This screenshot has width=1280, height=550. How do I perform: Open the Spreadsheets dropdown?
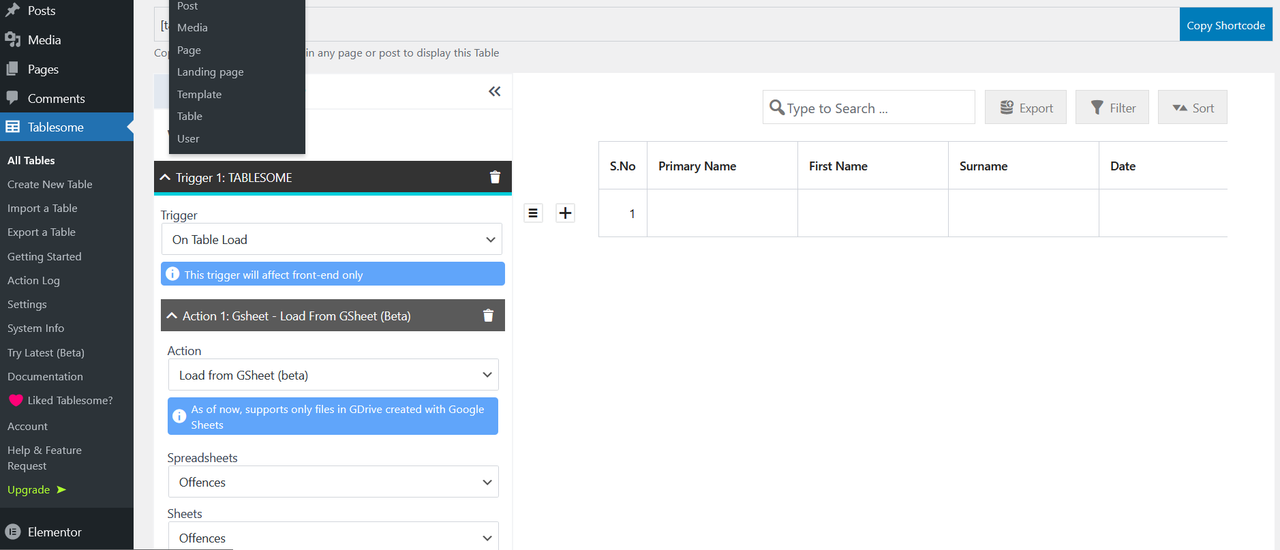click(x=333, y=482)
